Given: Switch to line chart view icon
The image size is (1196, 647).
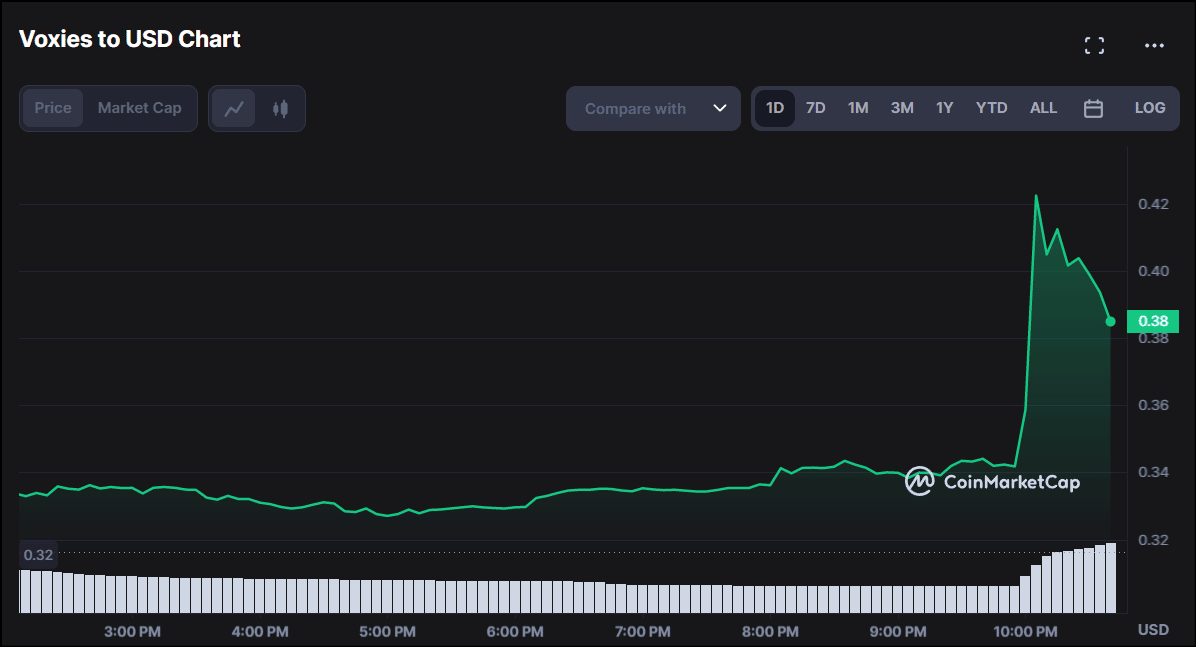Looking at the screenshot, I should pyautogui.click(x=235, y=108).
